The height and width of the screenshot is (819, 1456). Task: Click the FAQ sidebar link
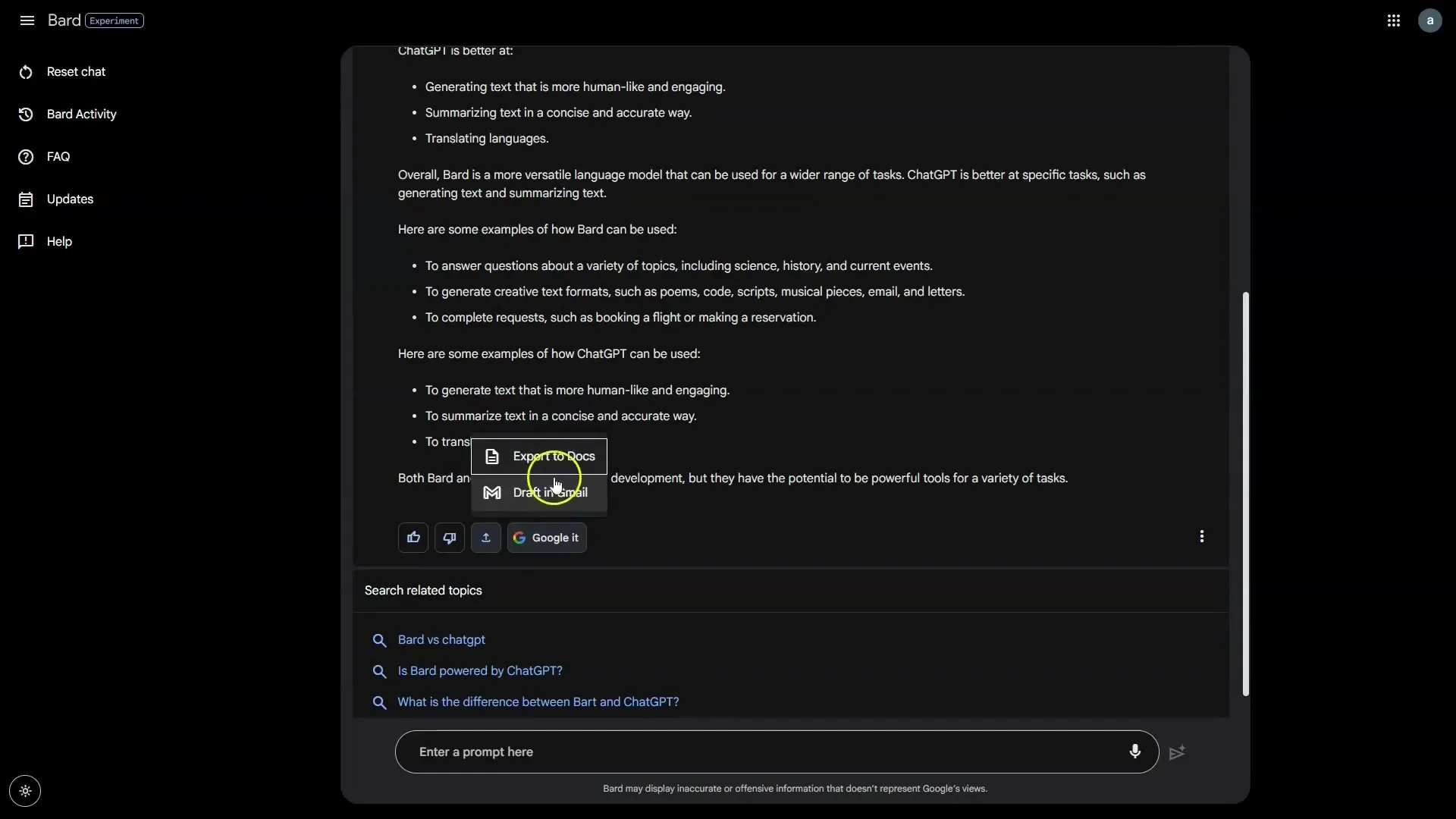point(58,156)
